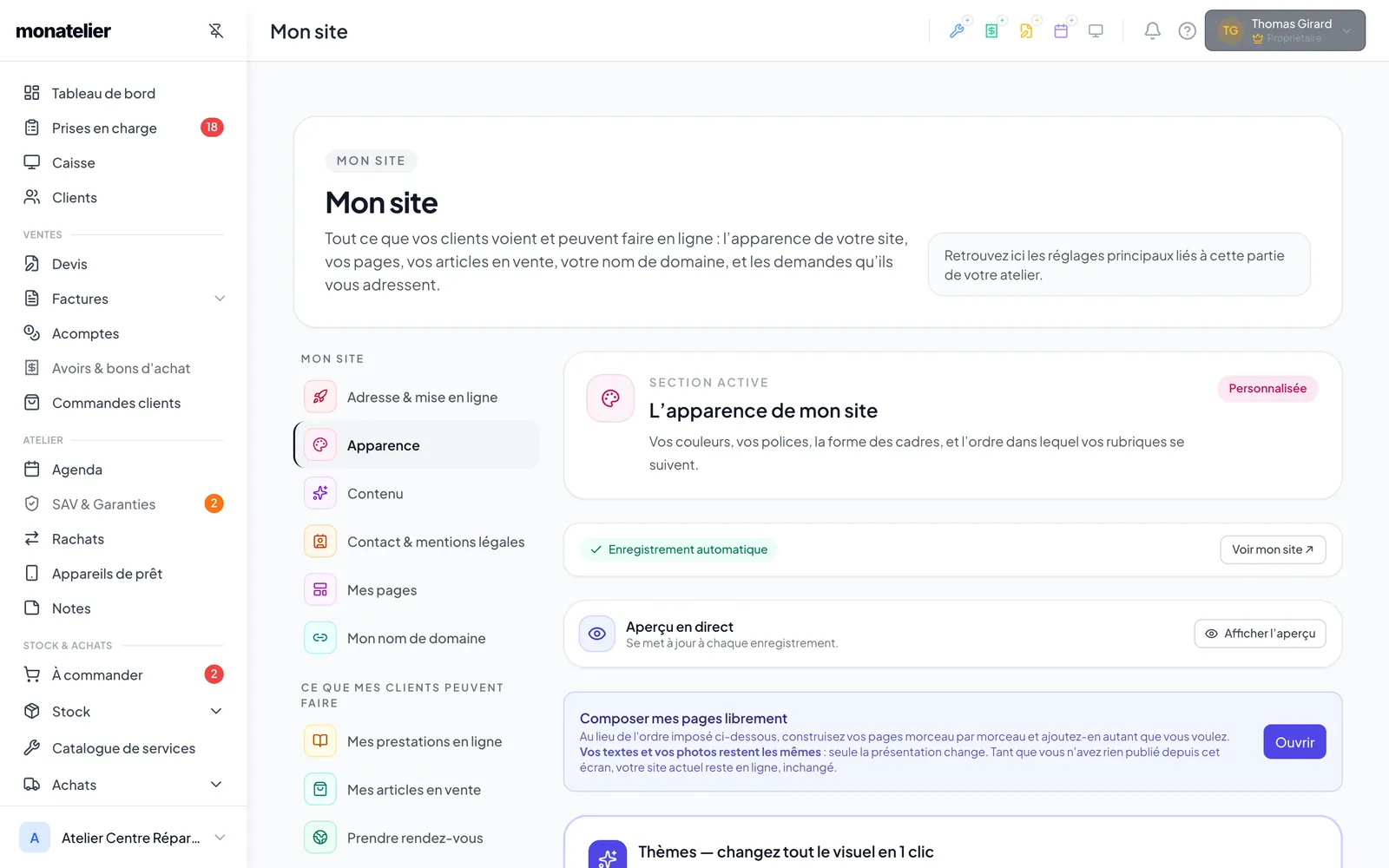1389x868 pixels.
Task: Click the purple calendar quick-add icon
Action: coord(1061,31)
